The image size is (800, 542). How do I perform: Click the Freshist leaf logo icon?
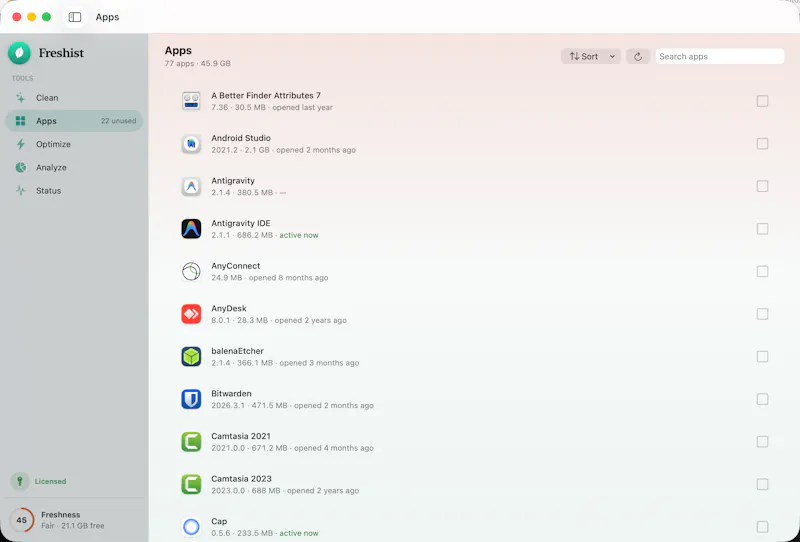[19, 53]
